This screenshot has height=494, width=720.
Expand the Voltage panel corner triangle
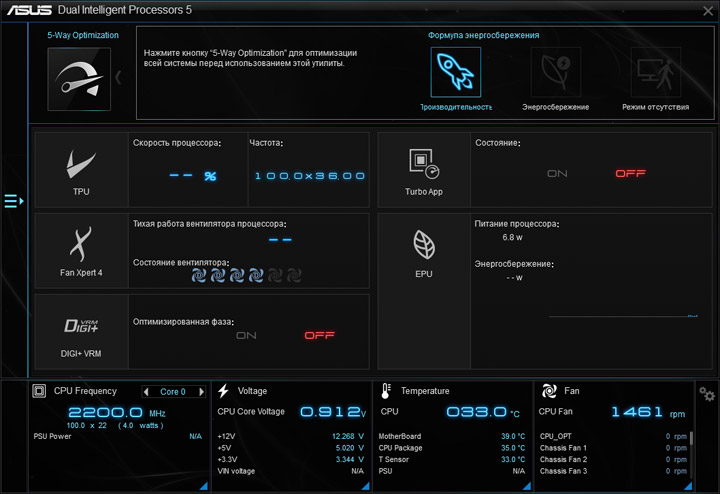click(x=366, y=486)
